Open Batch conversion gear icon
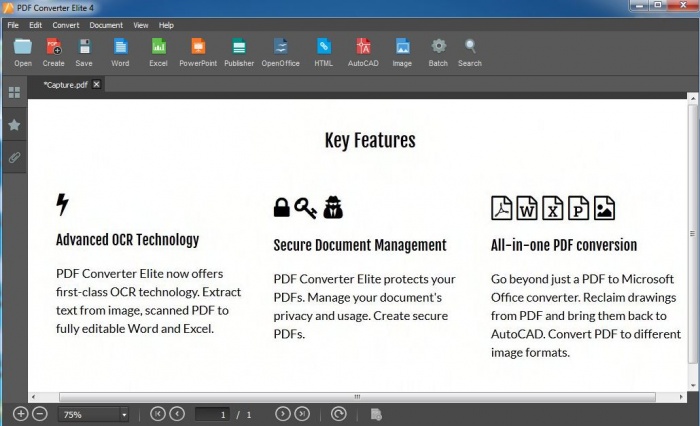700x426 pixels. (438, 52)
